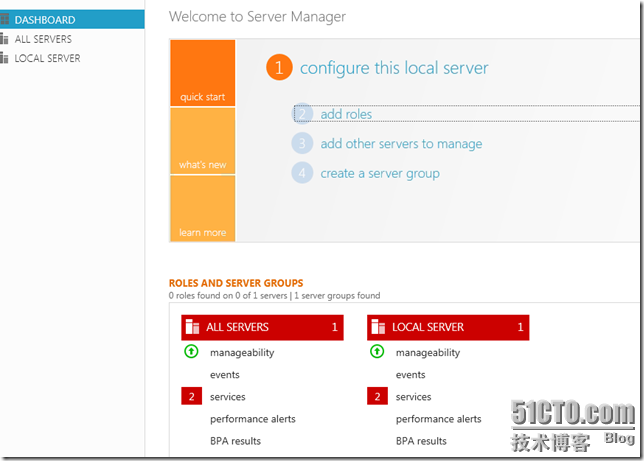This screenshot has height=461, width=644.
Task: Open manageability under All Servers
Action: tap(242, 353)
